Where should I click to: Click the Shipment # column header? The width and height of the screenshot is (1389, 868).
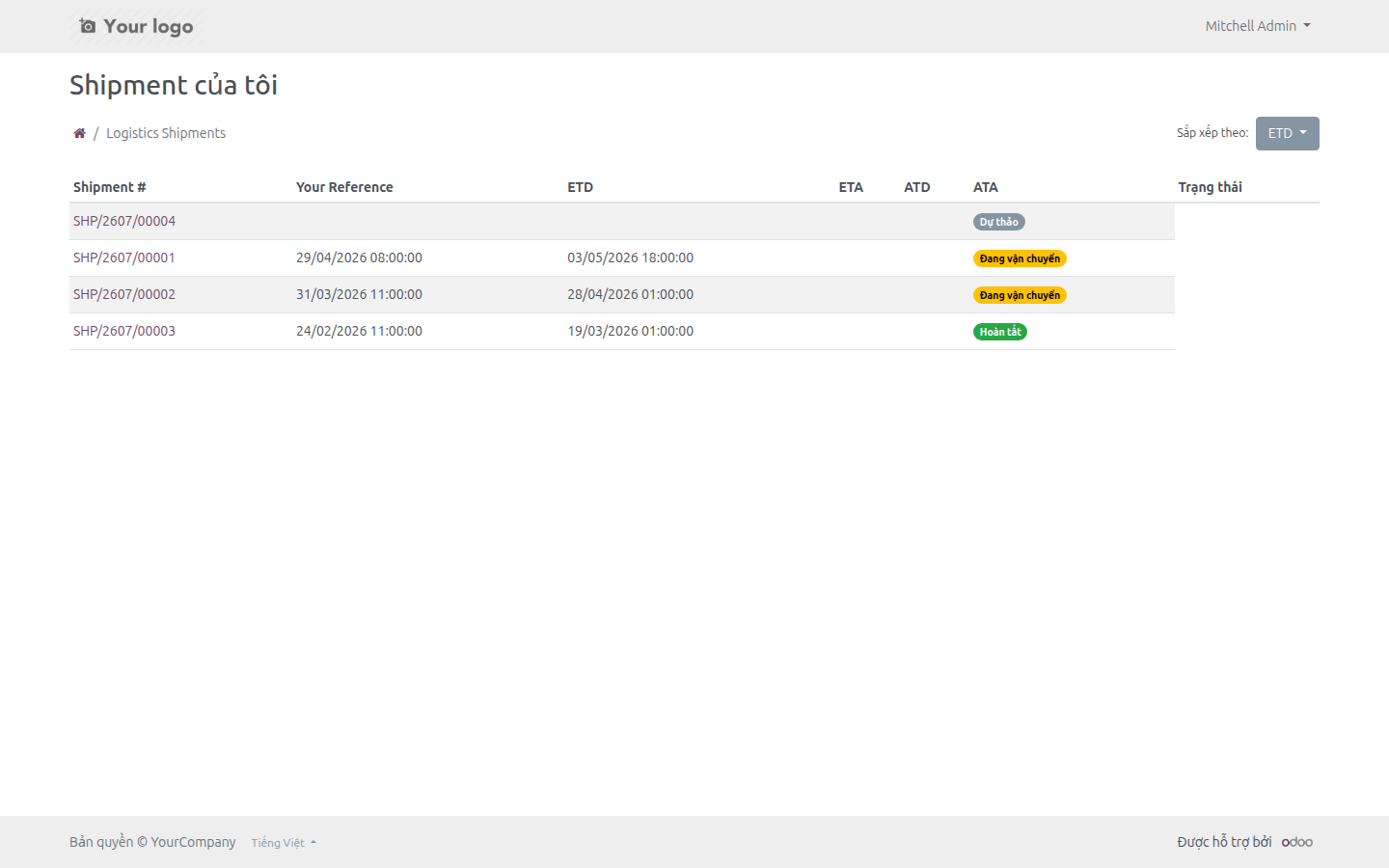110,187
